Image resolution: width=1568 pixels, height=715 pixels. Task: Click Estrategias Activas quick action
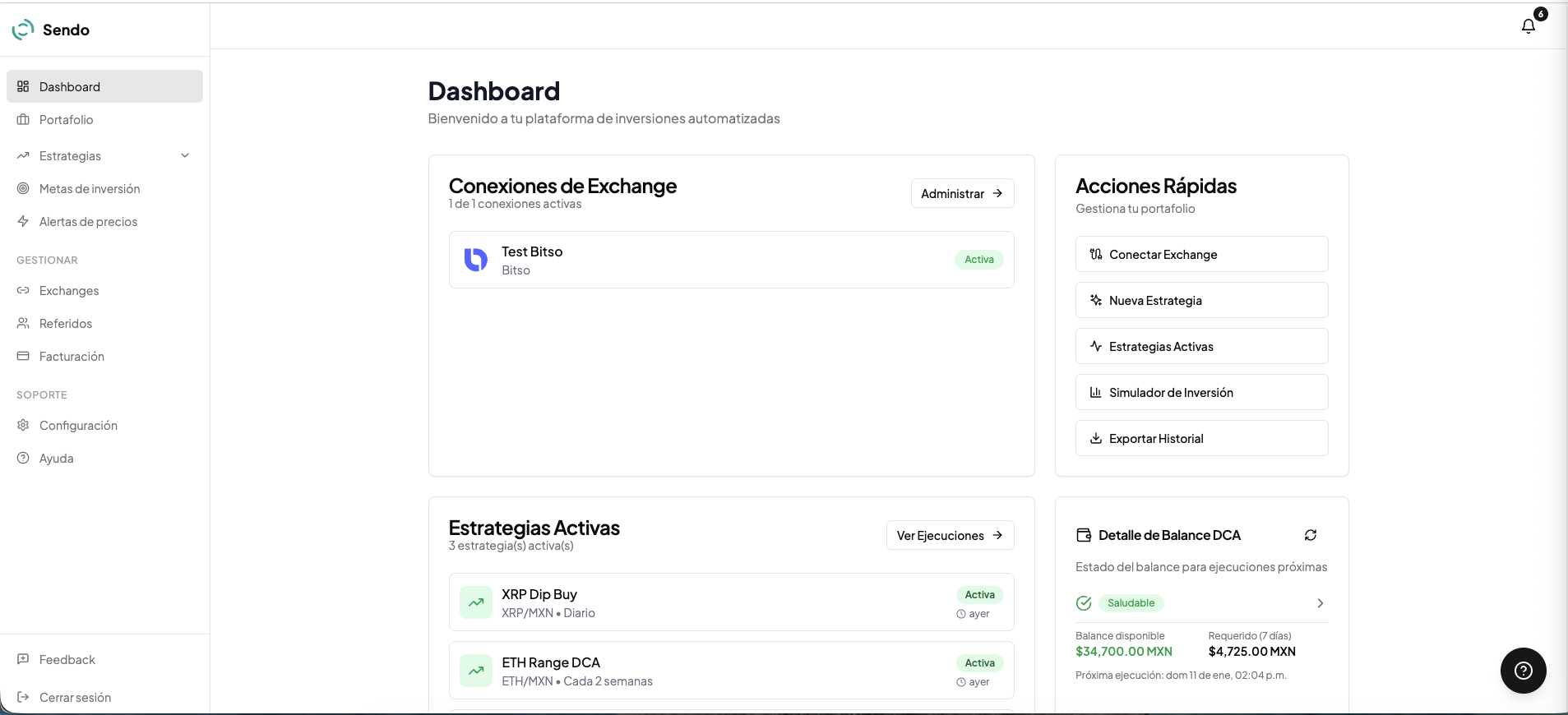[1201, 346]
